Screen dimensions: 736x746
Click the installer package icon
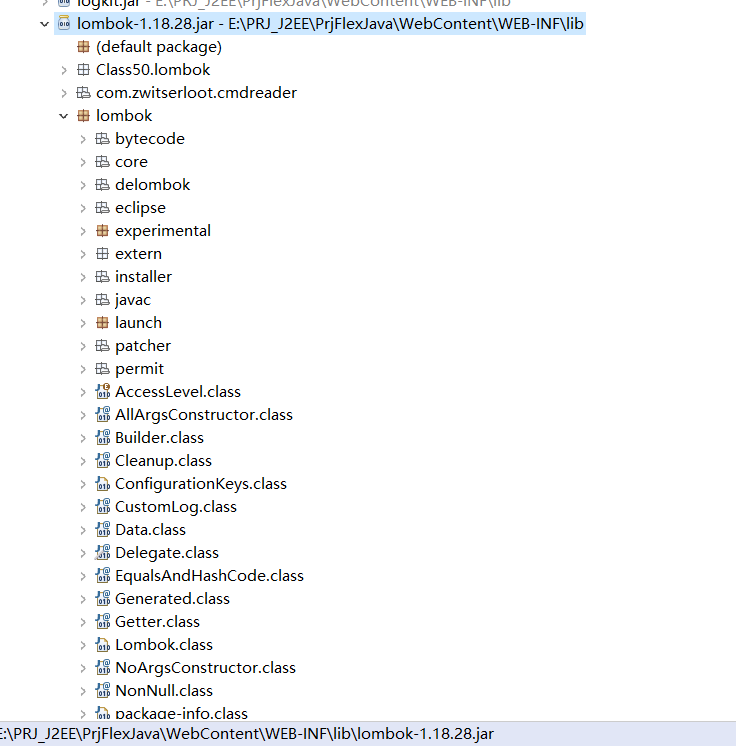[x=102, y=276]
